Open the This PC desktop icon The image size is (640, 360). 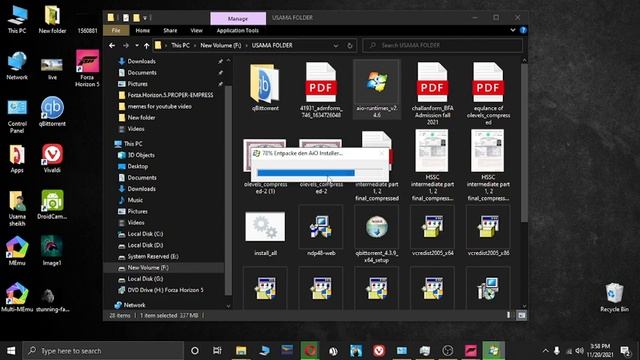click(x=17, y=20)
